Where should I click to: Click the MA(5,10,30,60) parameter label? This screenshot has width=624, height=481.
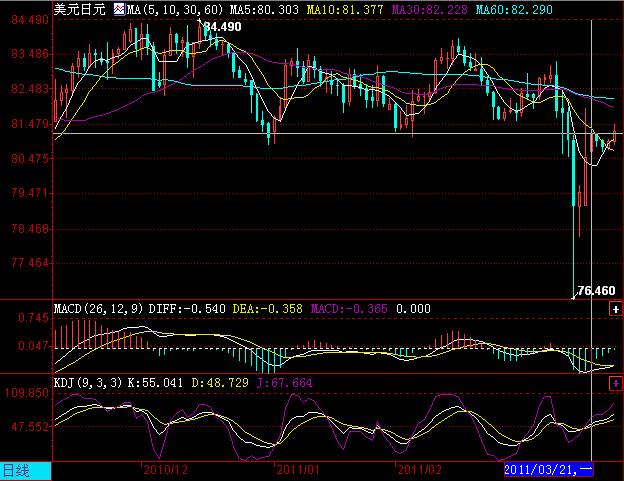pos(175,10)
